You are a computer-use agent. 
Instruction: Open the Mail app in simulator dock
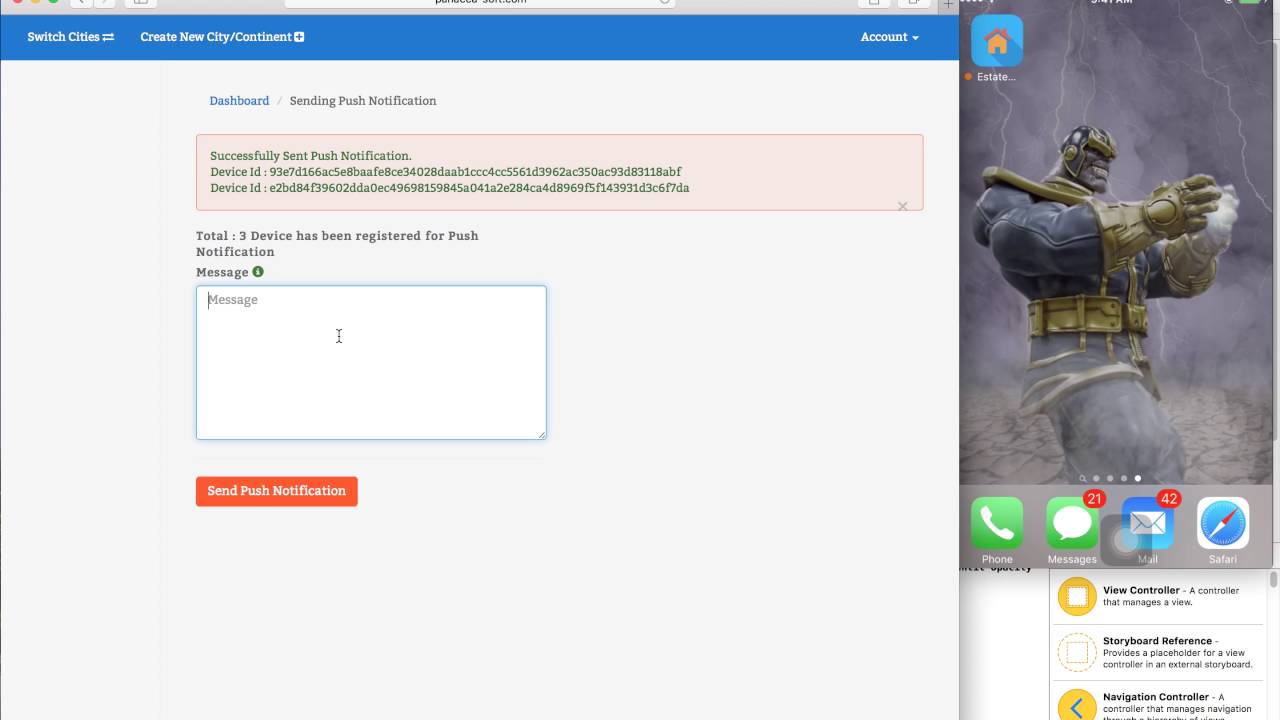[1147, 523]
